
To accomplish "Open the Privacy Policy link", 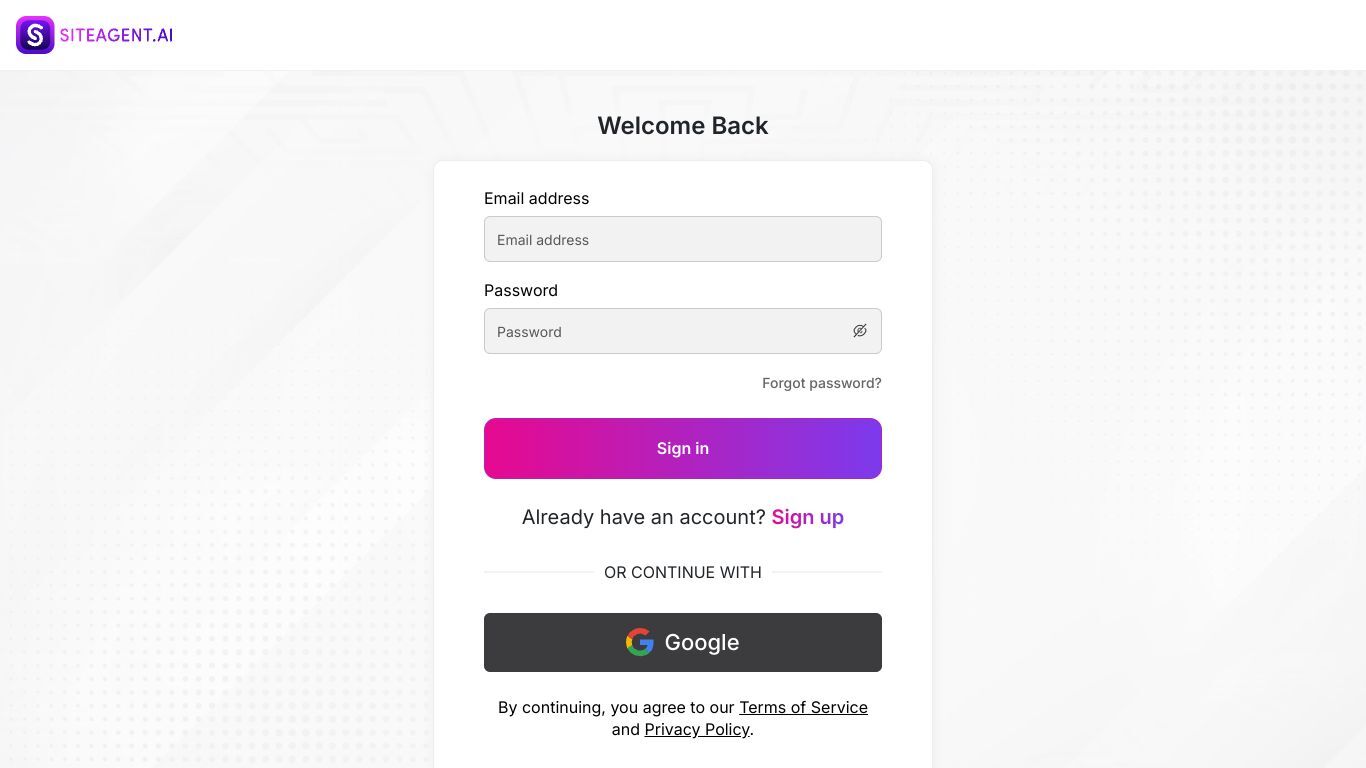I will click(697, 729).
